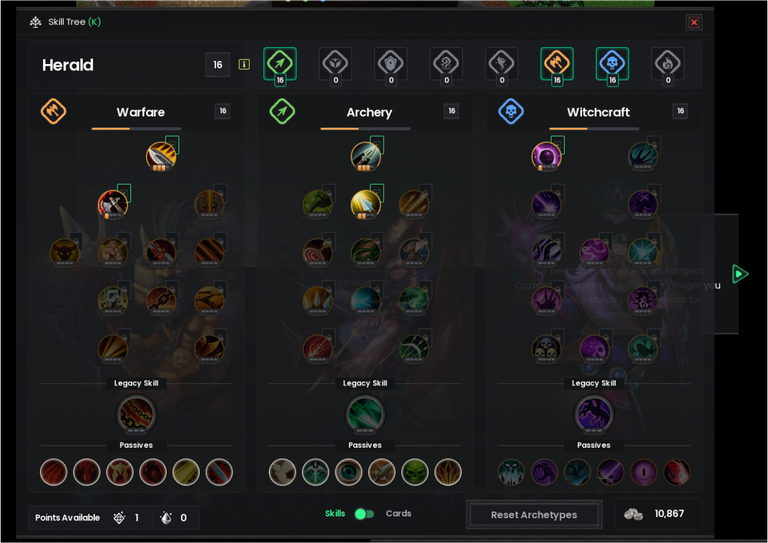Select the Archery column heading

(x=369, y=113)
